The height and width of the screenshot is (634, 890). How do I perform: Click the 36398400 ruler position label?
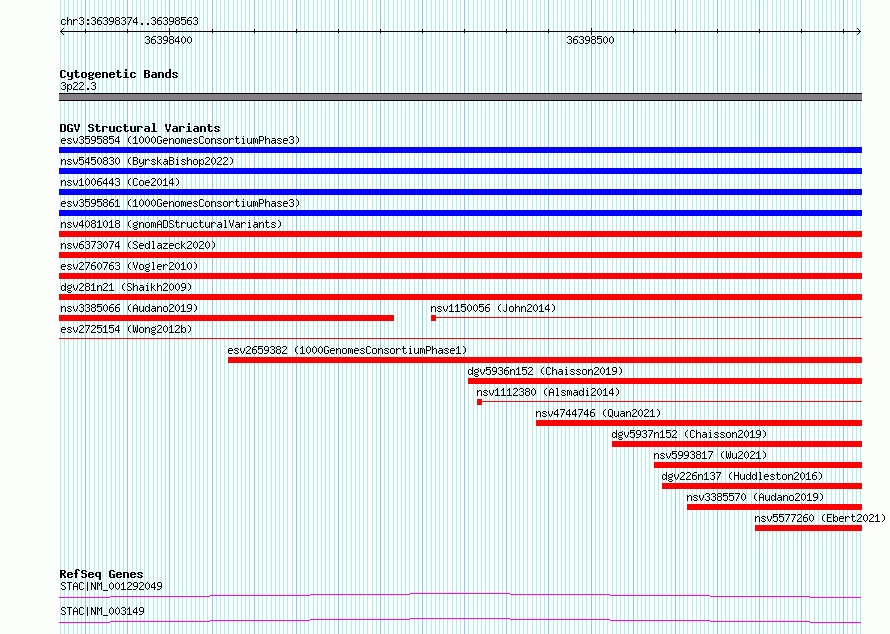click(x=168, y=40)
